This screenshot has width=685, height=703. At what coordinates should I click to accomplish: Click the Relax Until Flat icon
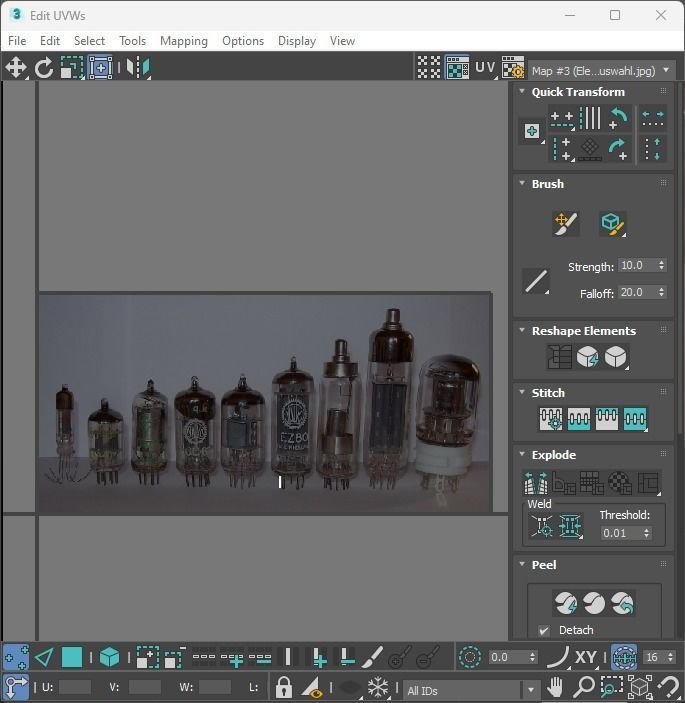point(588,357)
